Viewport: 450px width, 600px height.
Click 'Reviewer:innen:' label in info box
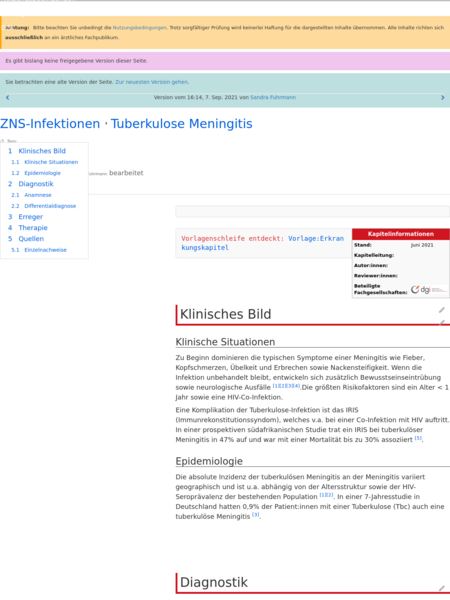(x=376, y=276)
